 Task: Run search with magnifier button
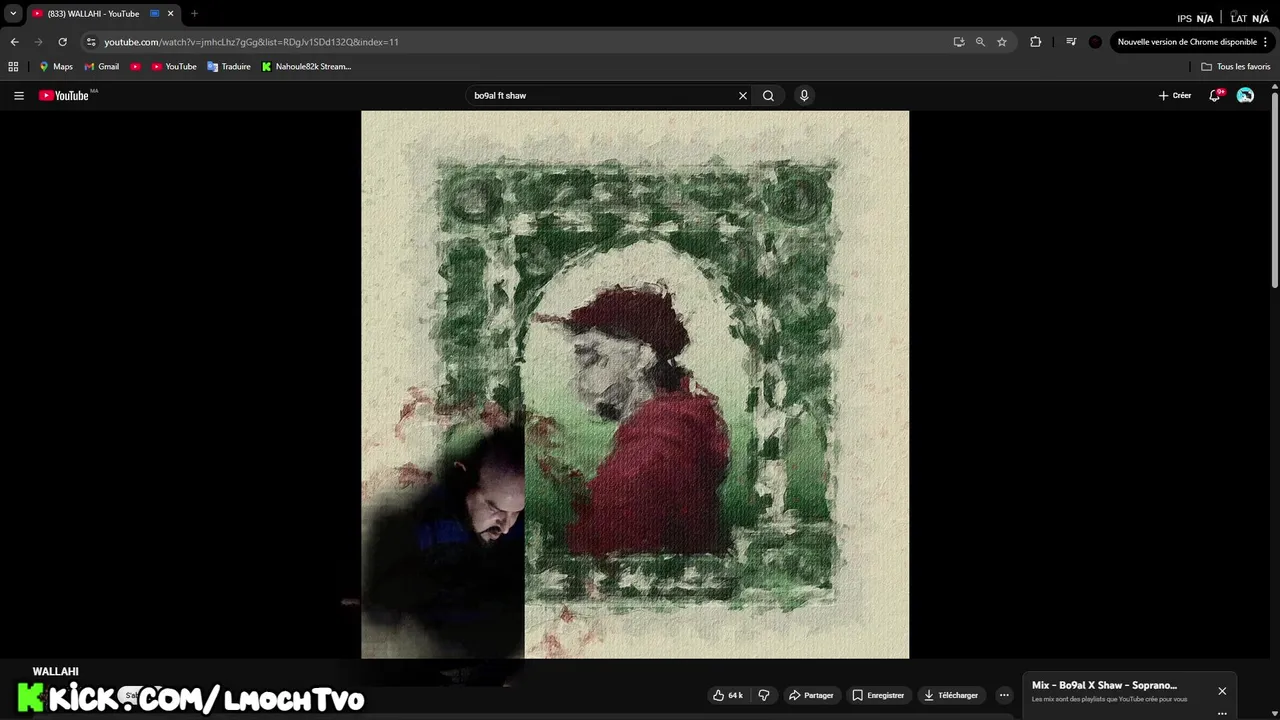point(768,96)
